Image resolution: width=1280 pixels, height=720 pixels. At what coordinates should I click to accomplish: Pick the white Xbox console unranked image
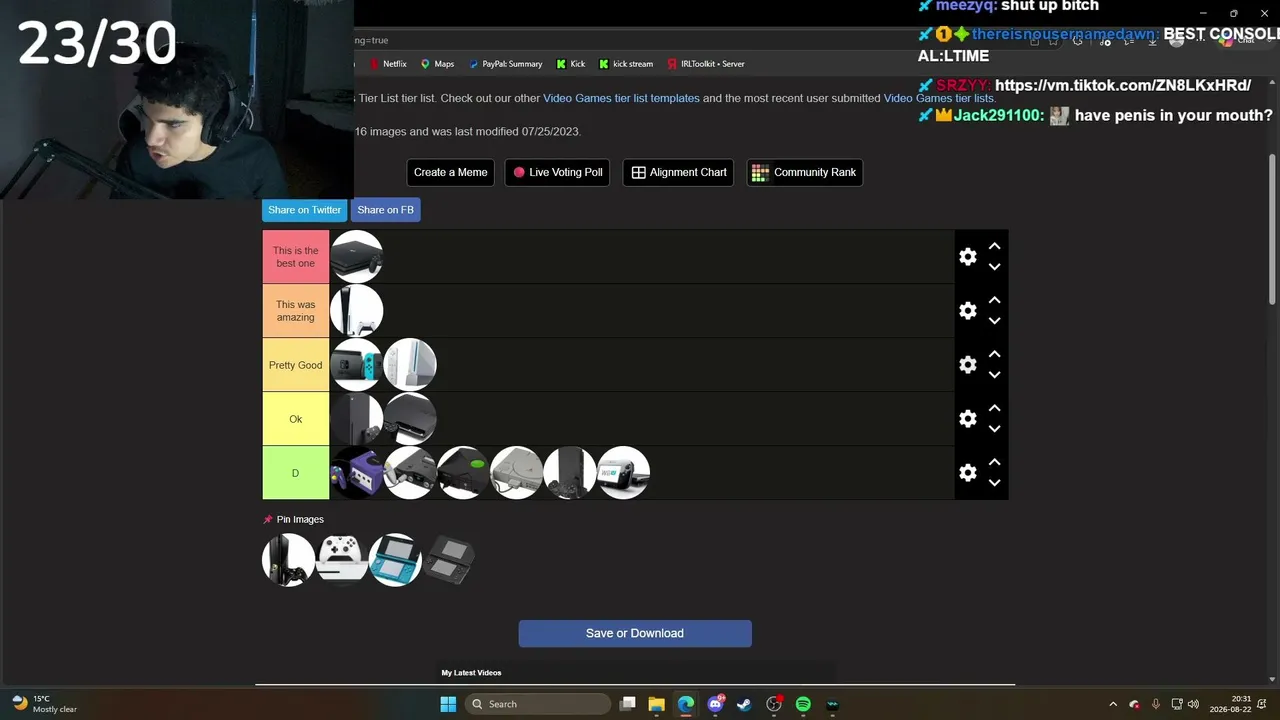[342, 560]
